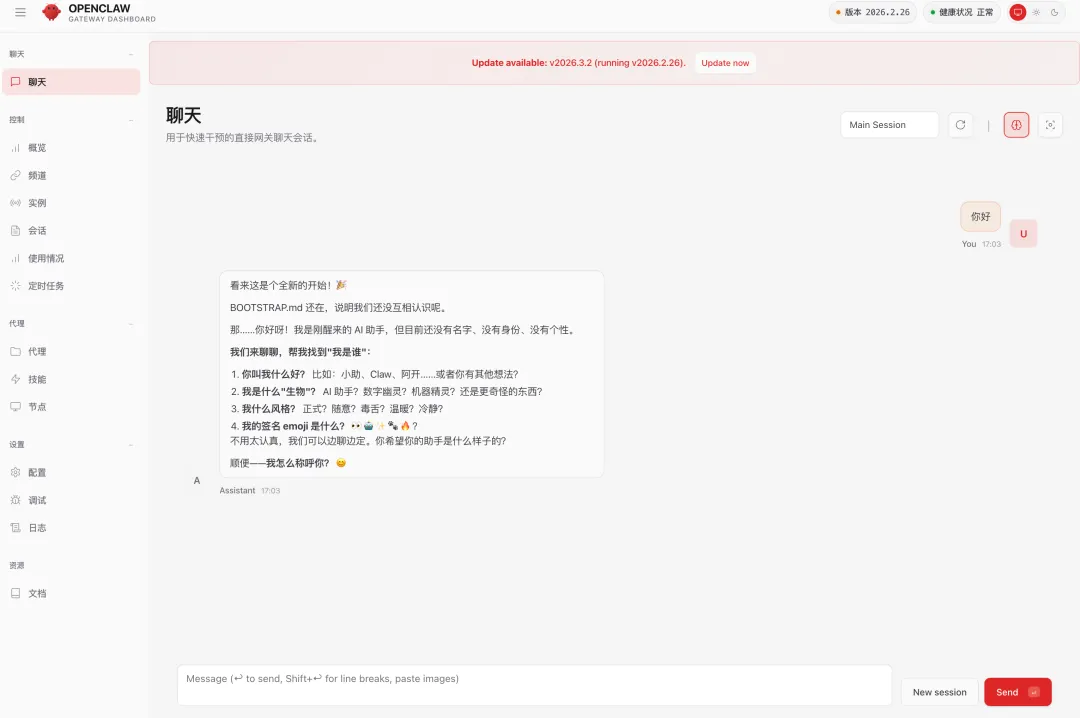Collapse the 控制 sidebar section

point(71,120)
